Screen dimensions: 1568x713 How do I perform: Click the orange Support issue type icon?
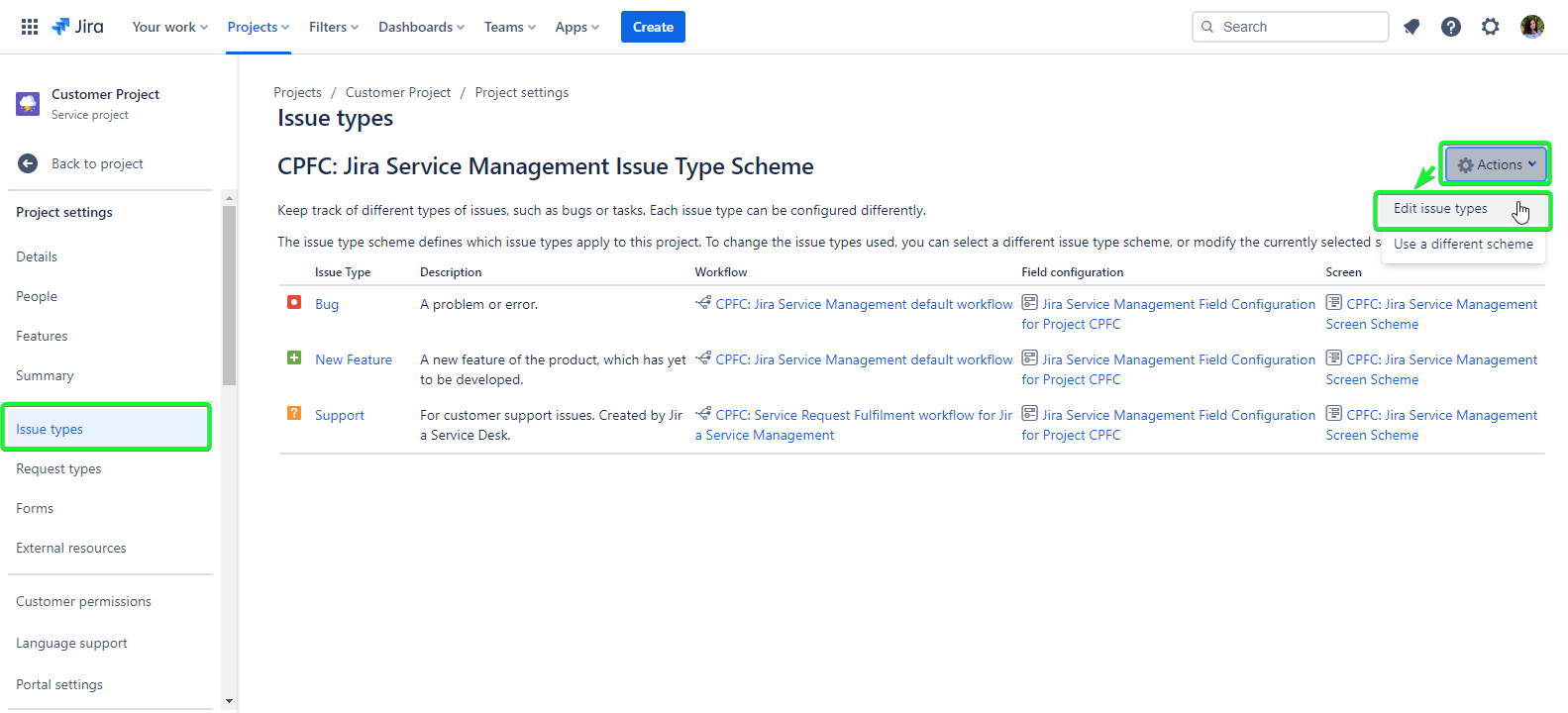point(294,414)
